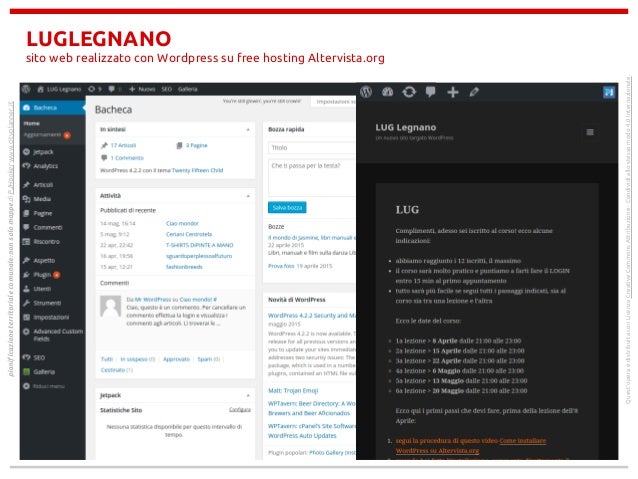638x479 pixels.
Task: Open Impostazioni schermo tab
Action: pos(334,102)
